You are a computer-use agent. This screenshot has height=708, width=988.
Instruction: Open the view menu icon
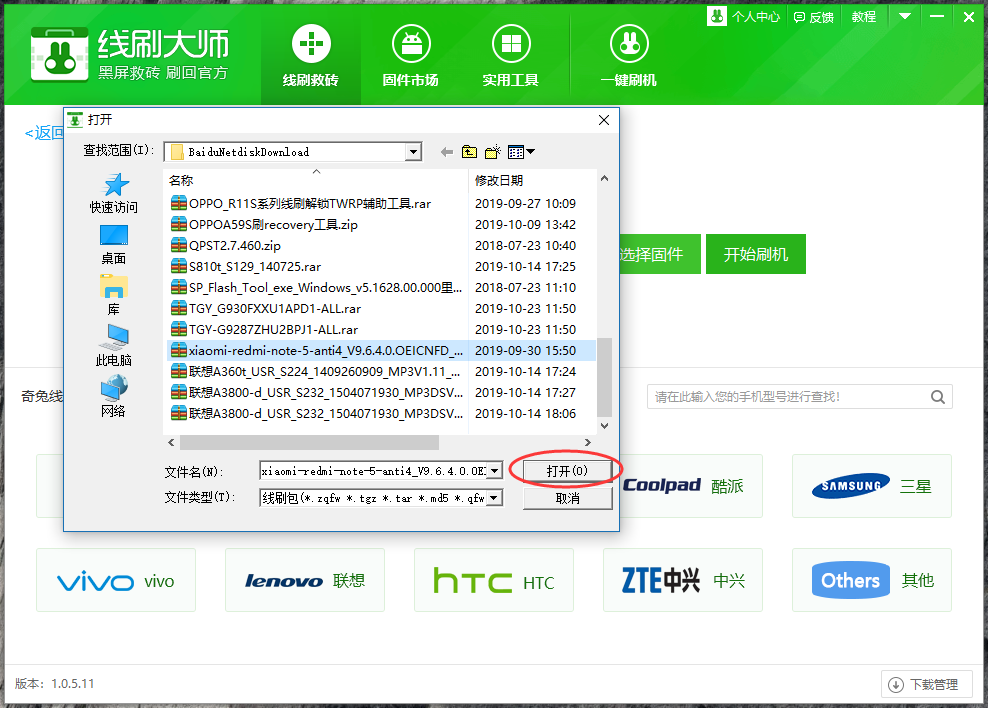(x=521, y=152)
